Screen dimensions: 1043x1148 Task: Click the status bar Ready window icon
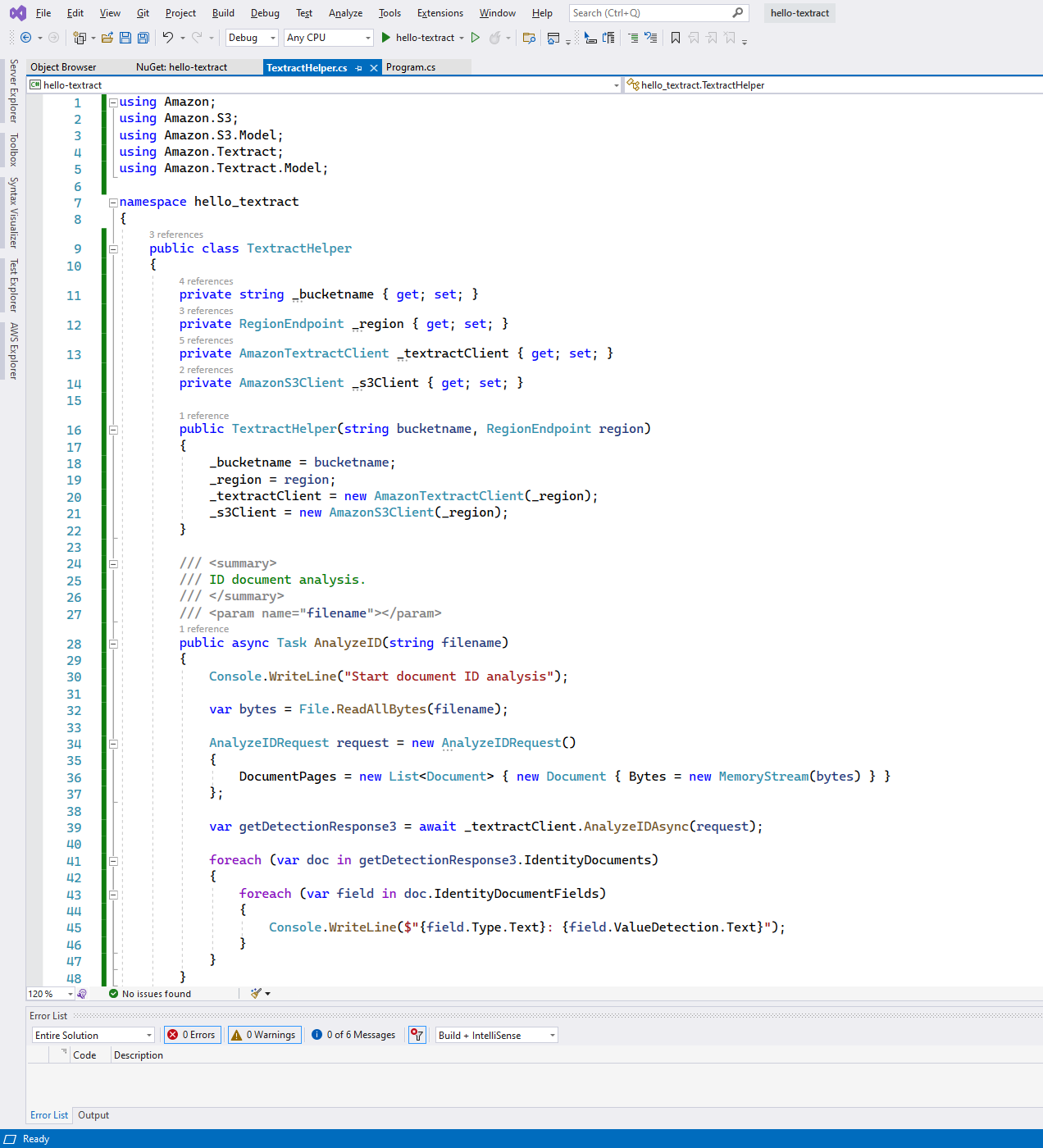point(11,1139)
